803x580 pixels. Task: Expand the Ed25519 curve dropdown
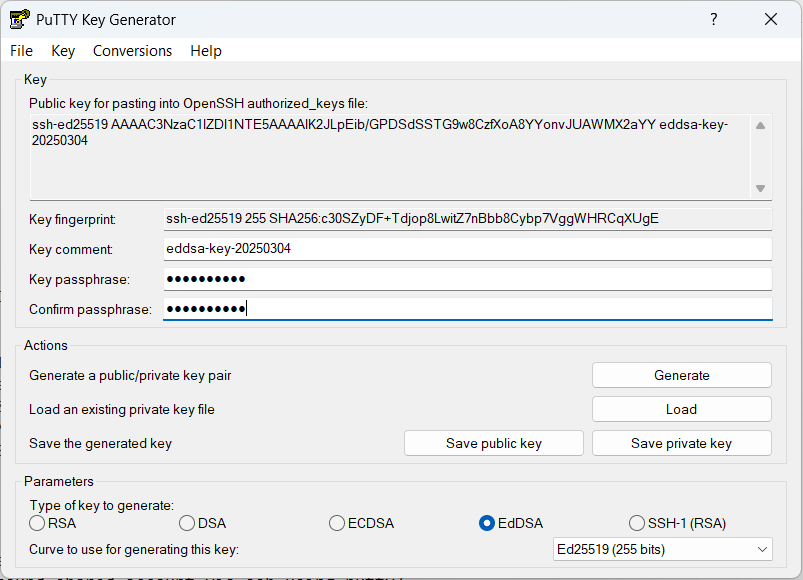tap(662, 549)
